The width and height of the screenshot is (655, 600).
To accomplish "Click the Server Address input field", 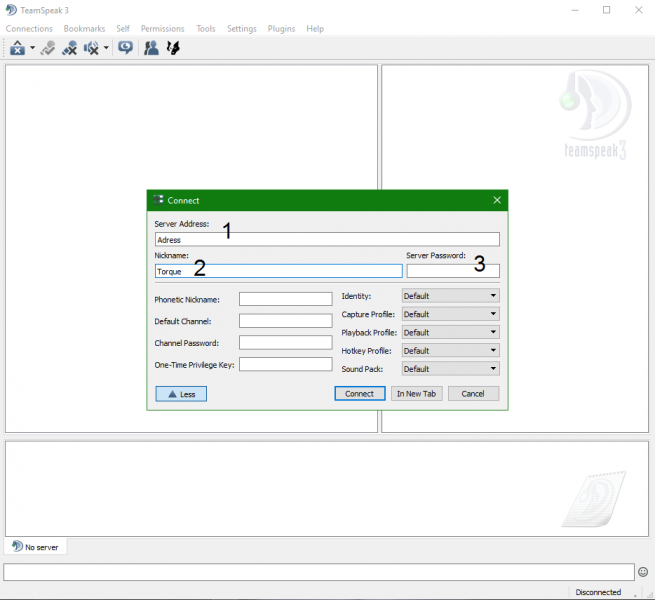I will pyautogui.click(x=327, y=239).
